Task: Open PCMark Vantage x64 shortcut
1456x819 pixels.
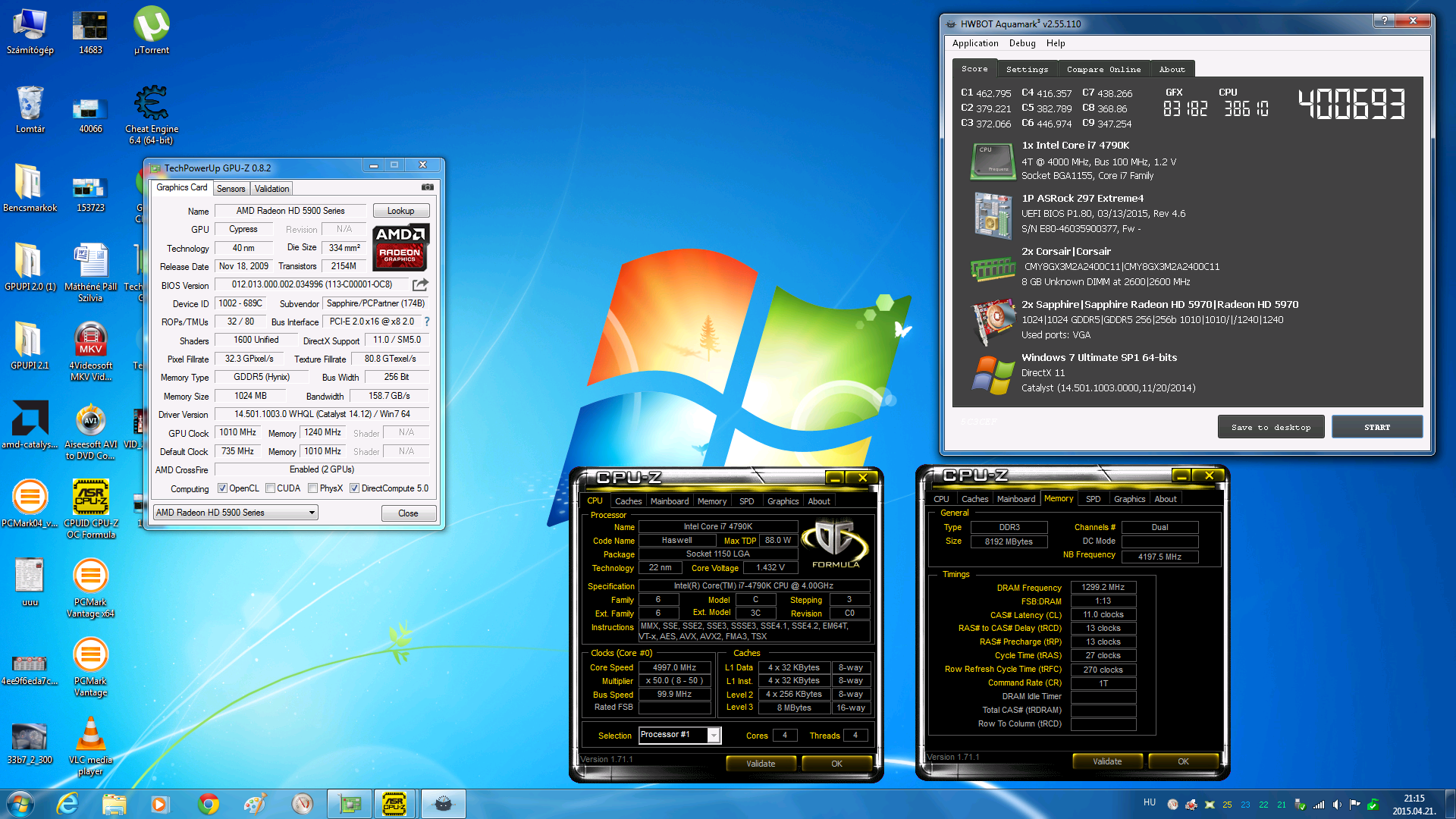Action: coord(90,588)
